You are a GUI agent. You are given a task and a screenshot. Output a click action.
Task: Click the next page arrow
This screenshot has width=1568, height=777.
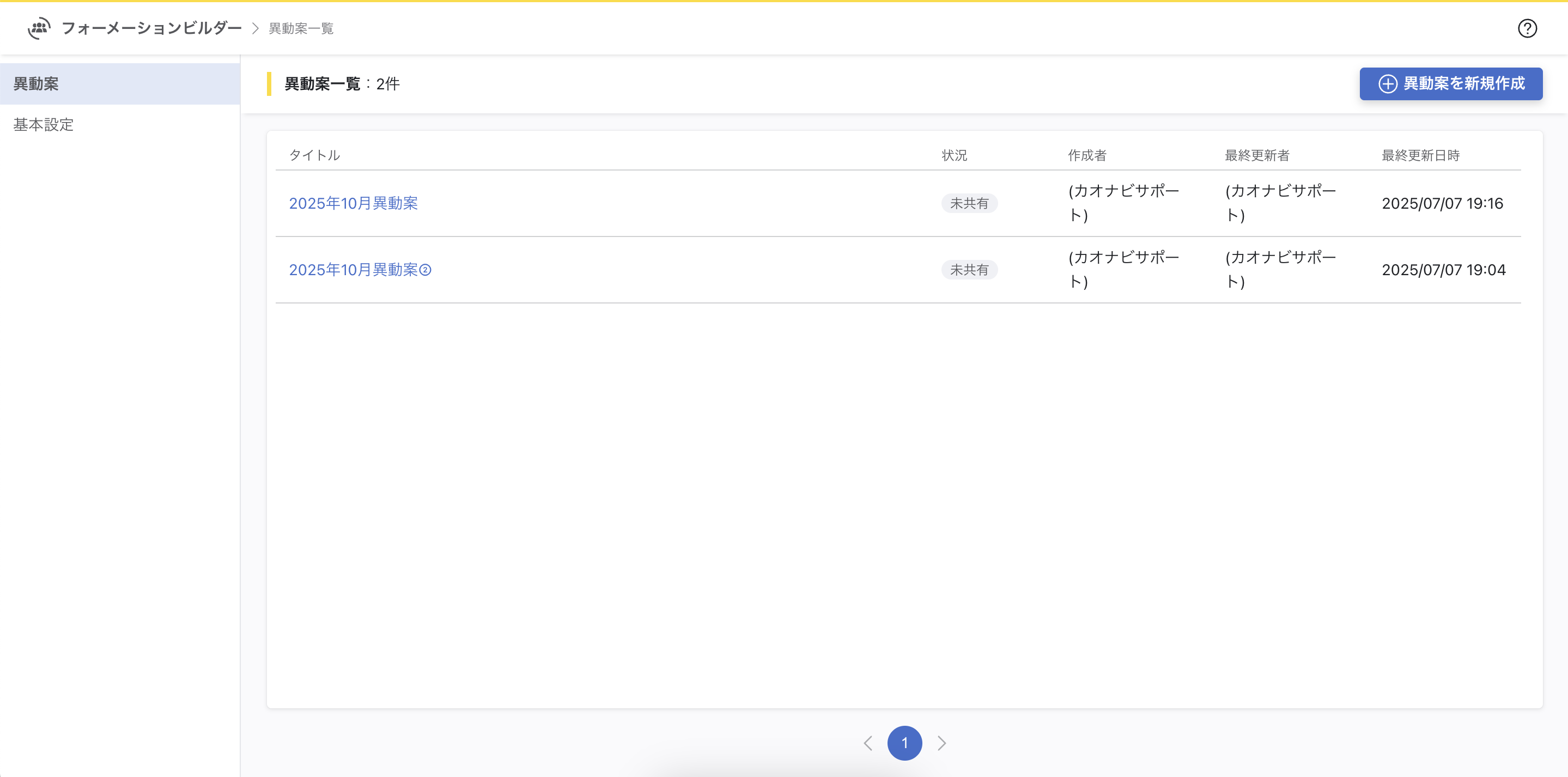pos(941,743)
